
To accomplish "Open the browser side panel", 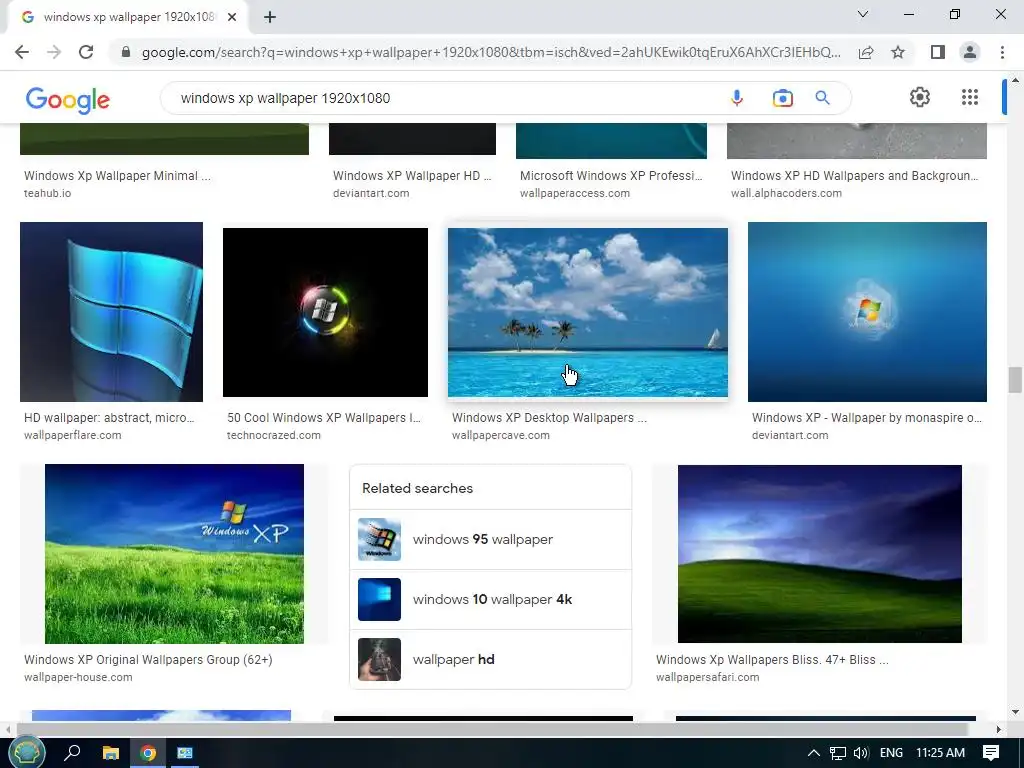I will click(x=938, y=52).
